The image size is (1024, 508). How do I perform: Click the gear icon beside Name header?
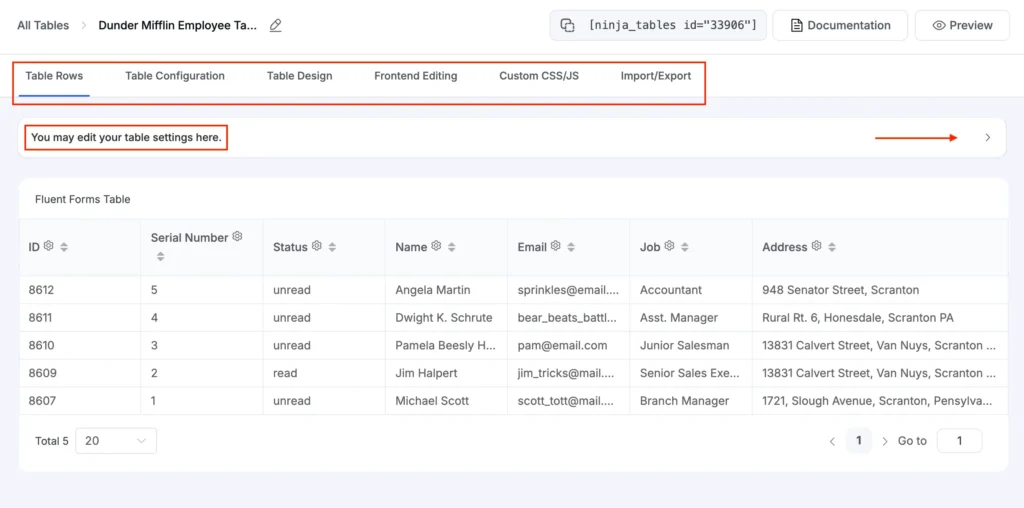coord(436,246)
